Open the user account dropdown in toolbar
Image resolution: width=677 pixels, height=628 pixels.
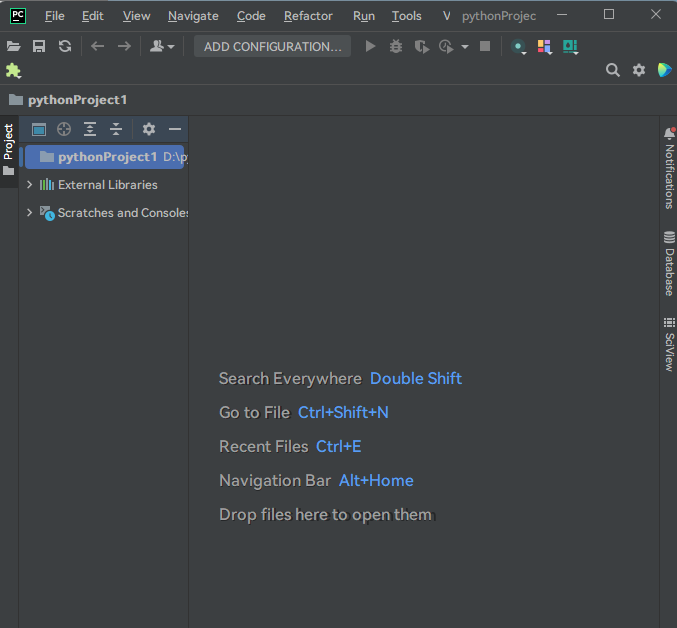[x=162, y=46]
